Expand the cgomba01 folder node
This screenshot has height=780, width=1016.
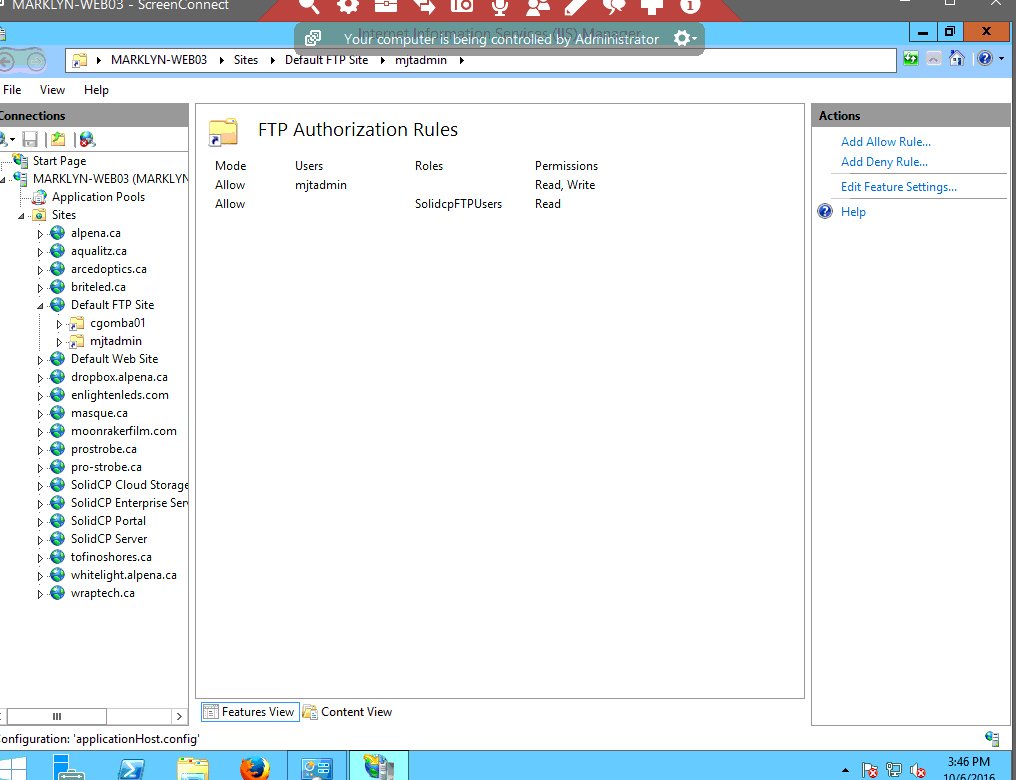coord(59,324)
